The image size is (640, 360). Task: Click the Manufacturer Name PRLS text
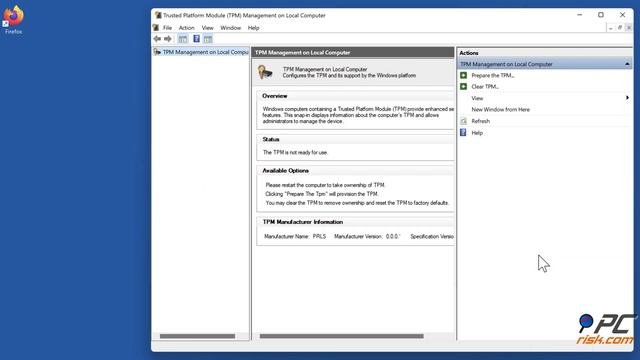click(x=295, y=236)
